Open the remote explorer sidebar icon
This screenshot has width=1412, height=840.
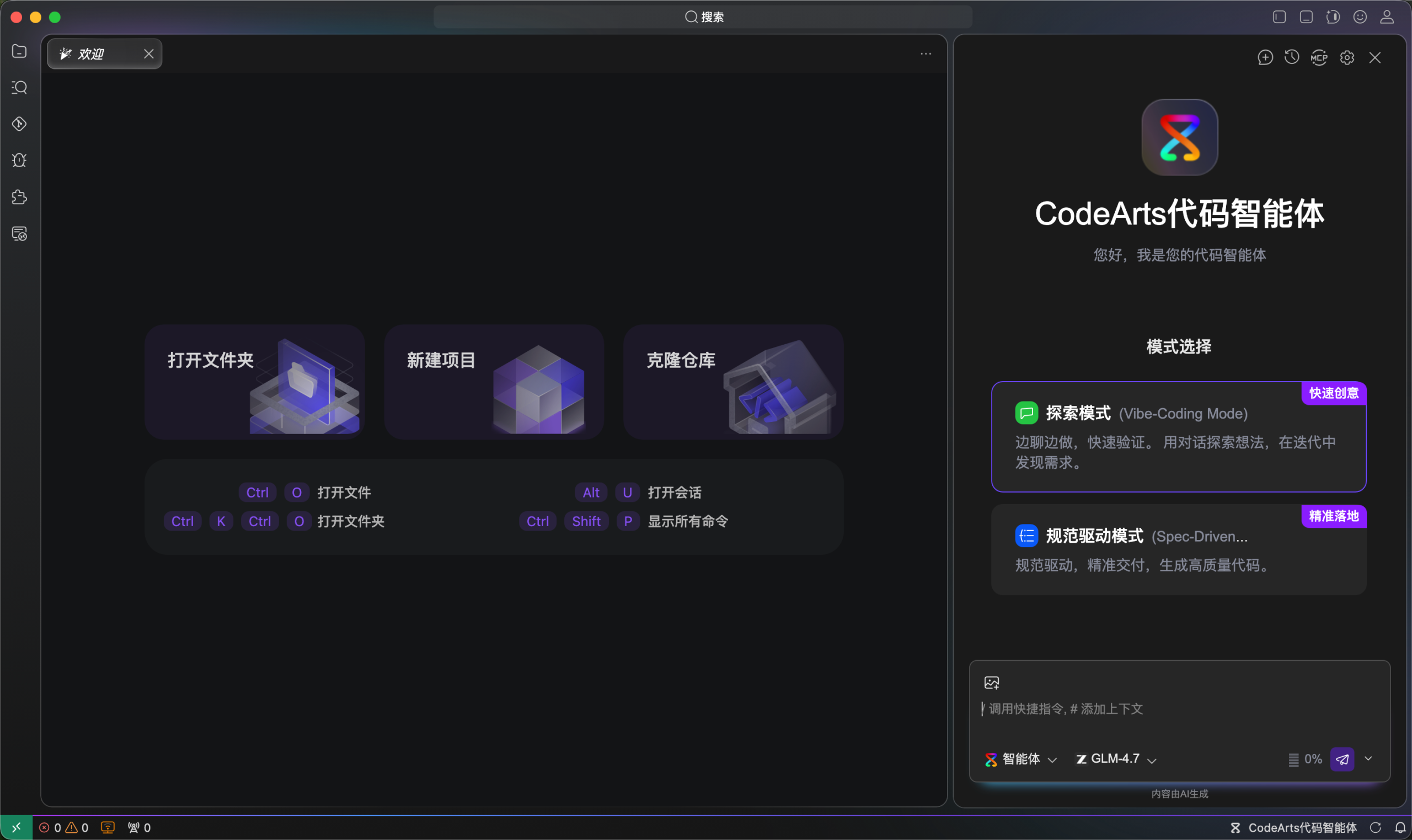coord(19,234)
